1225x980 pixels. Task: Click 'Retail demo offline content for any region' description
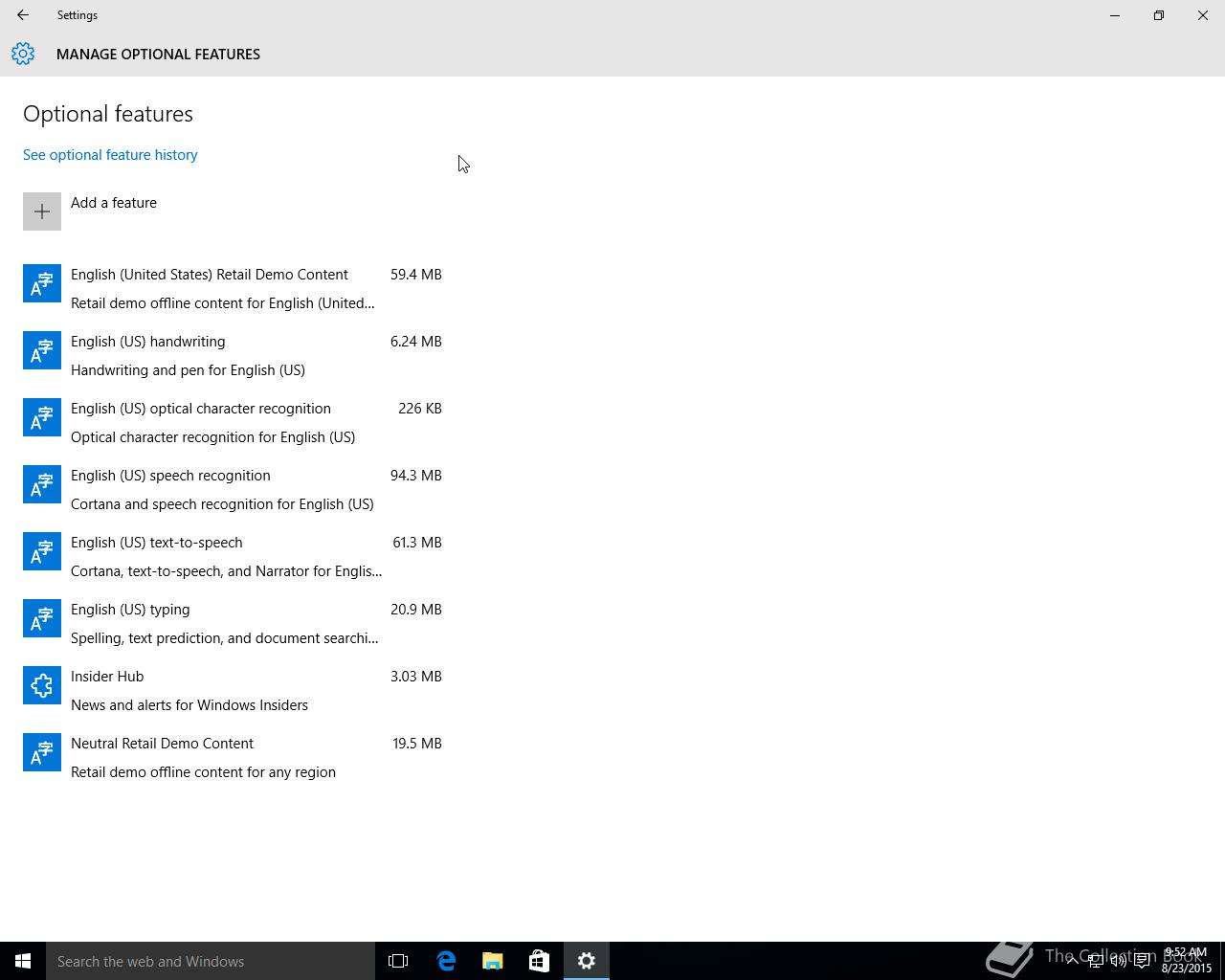[203, 772]
